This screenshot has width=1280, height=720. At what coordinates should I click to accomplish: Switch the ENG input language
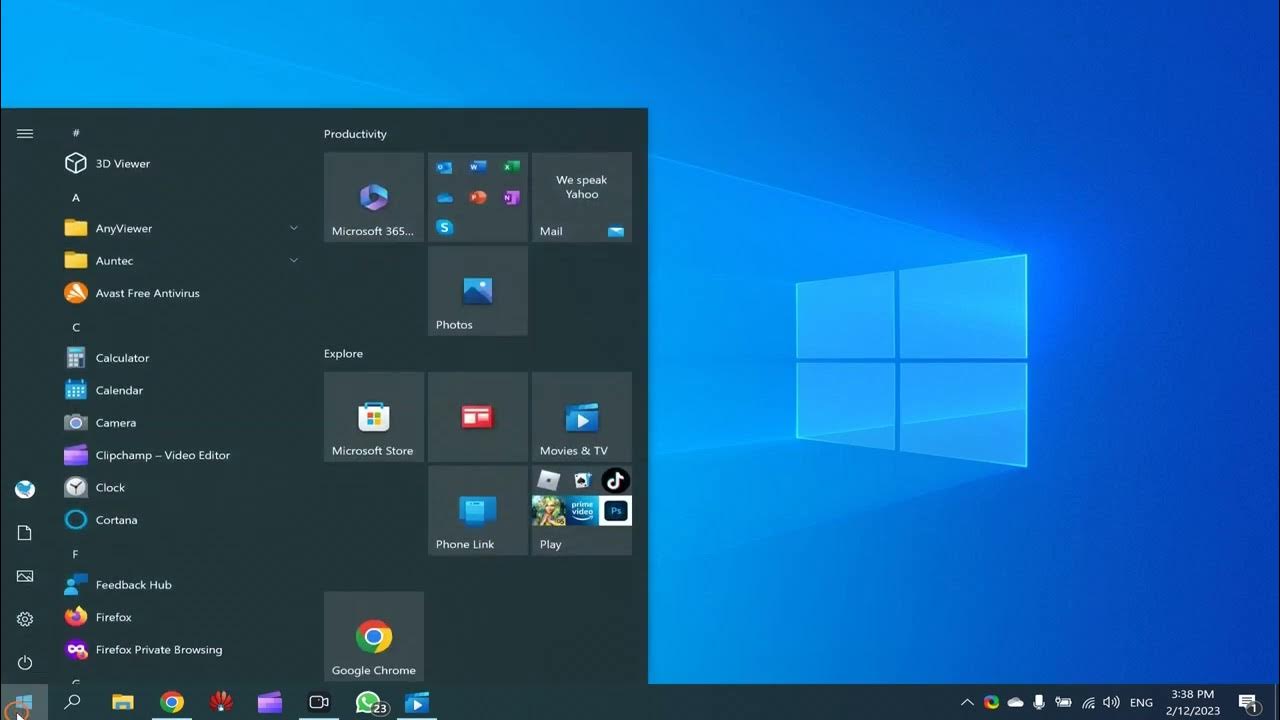click(x=1141, y=703)
